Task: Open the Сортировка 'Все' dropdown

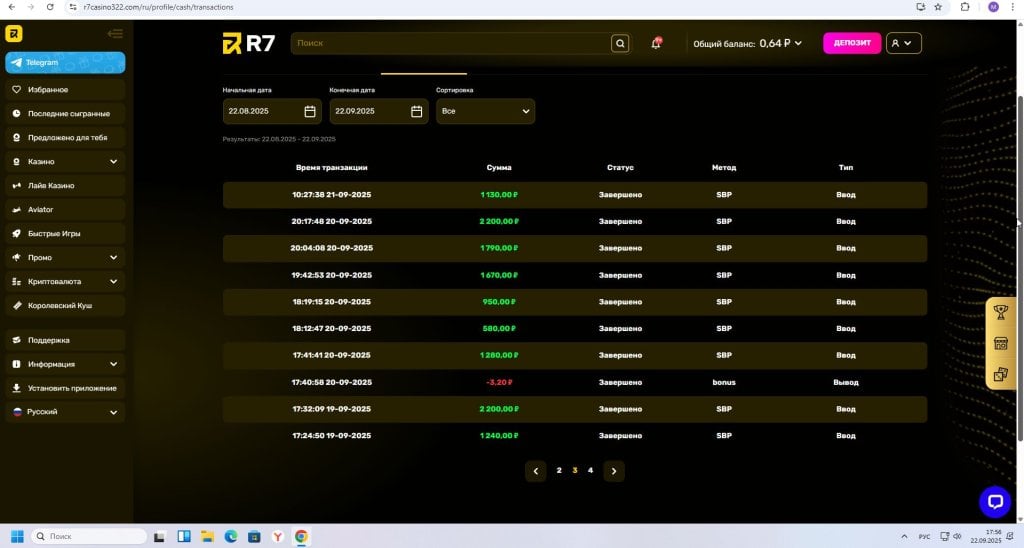Action: 485,112
